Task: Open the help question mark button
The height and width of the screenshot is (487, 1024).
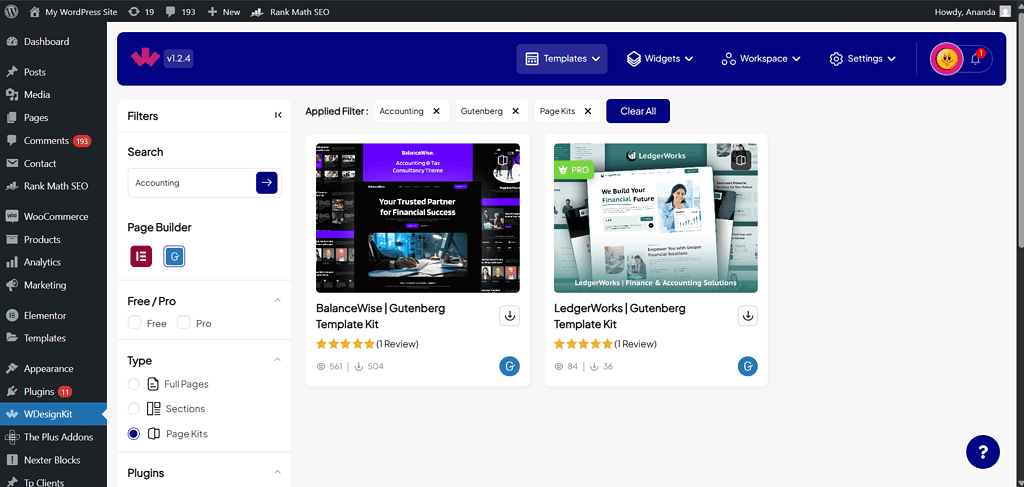Action: [983, 452]
